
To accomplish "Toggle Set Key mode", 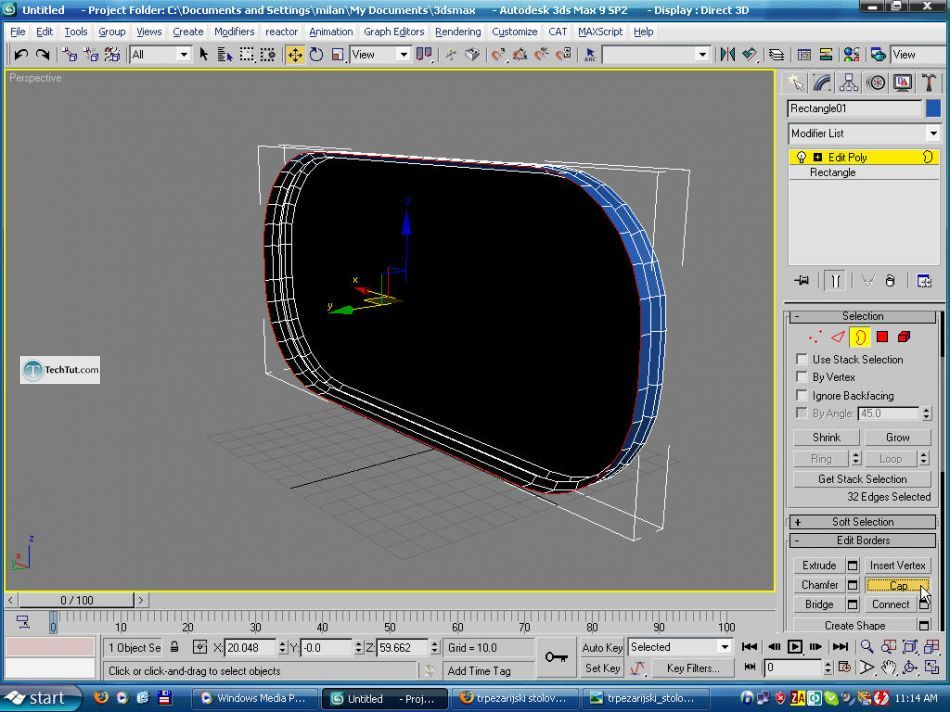I will tap(602, 668).
